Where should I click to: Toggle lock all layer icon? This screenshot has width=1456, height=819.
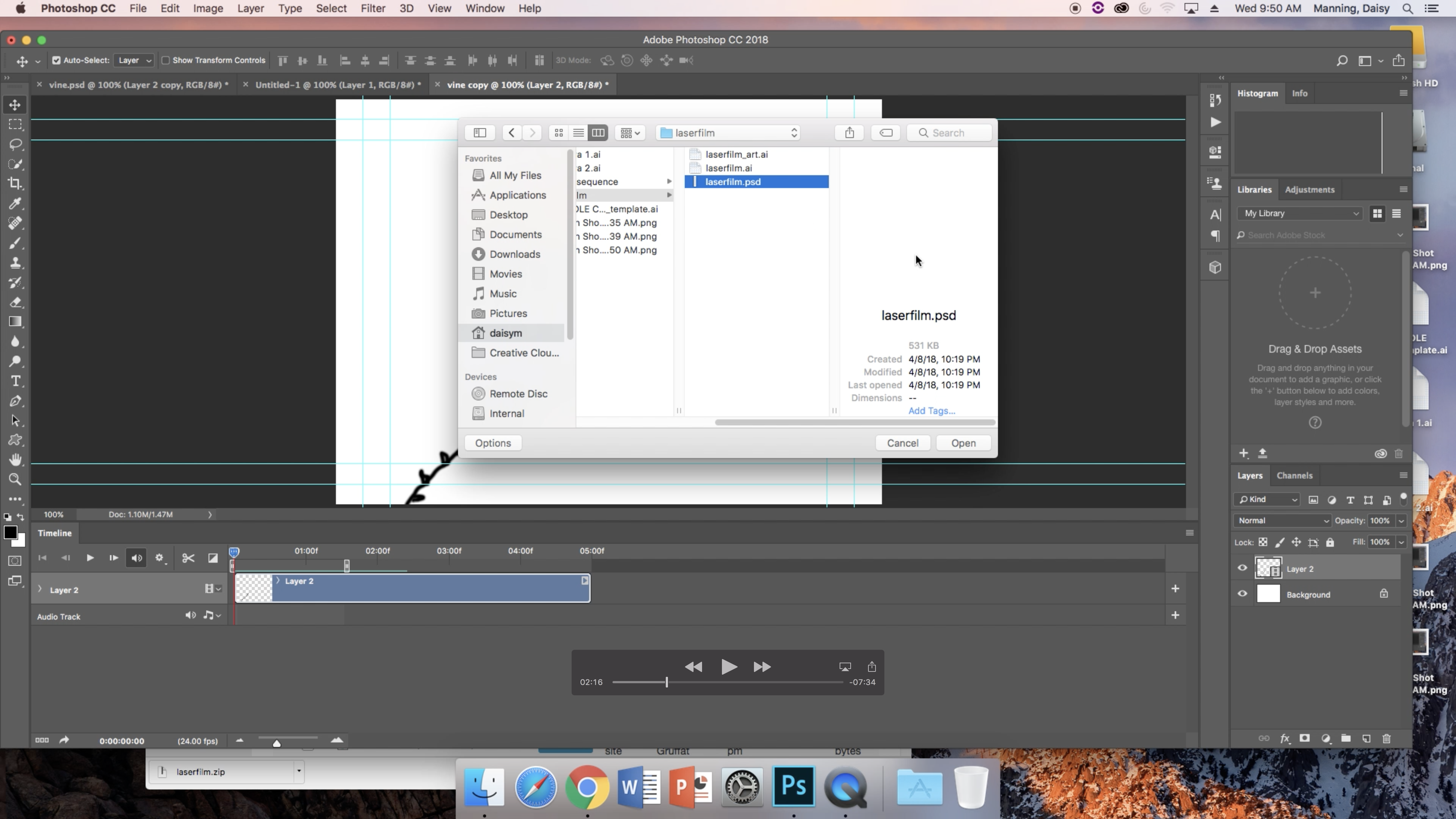[x=1330, y=542]
